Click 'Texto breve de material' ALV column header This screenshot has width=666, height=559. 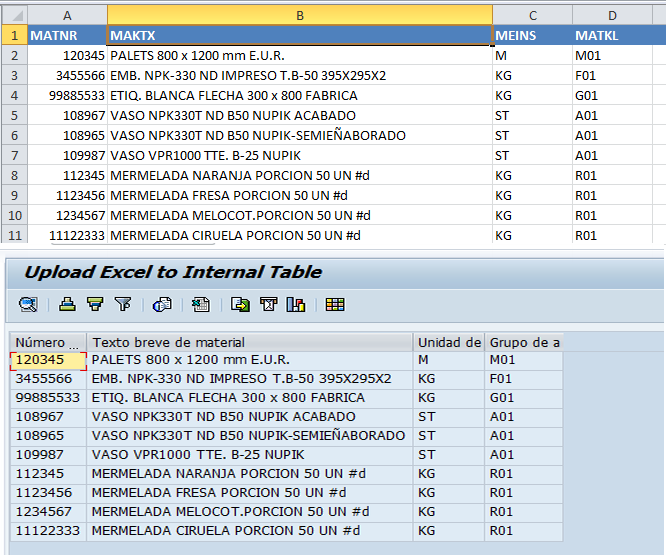[x=250, y=342]
